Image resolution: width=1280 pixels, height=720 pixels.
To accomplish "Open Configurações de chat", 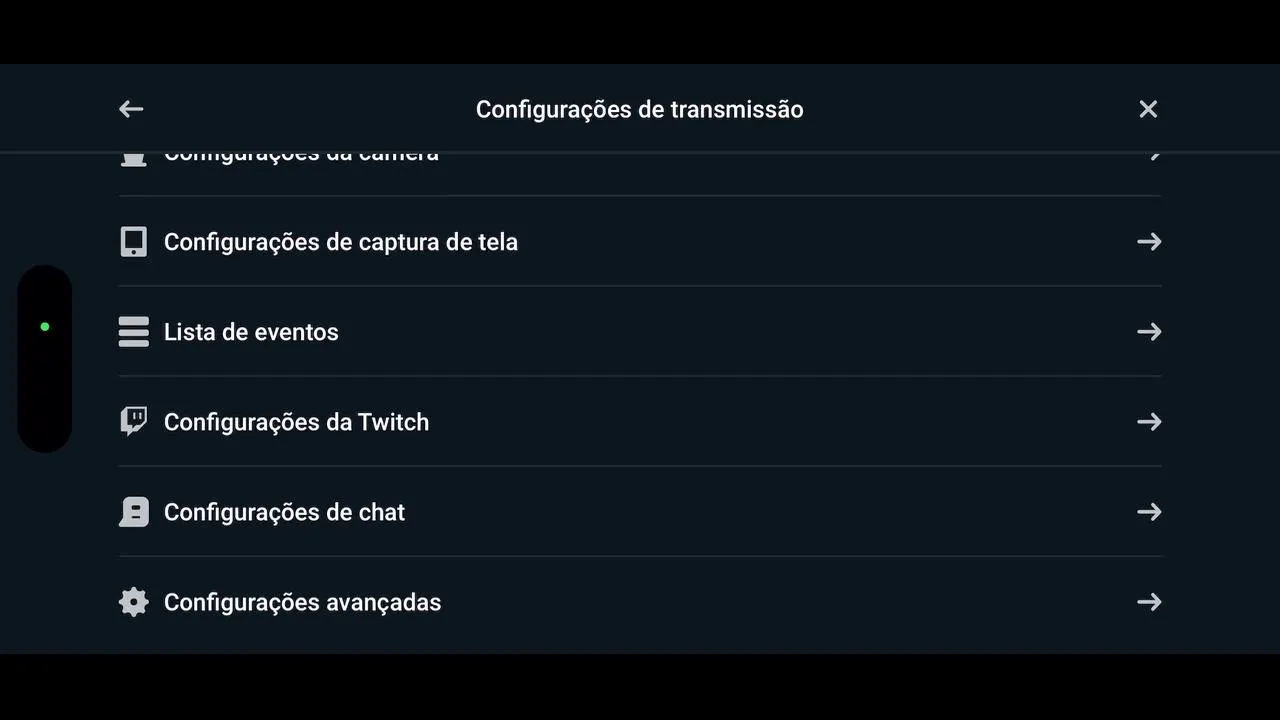I will 284,512.
